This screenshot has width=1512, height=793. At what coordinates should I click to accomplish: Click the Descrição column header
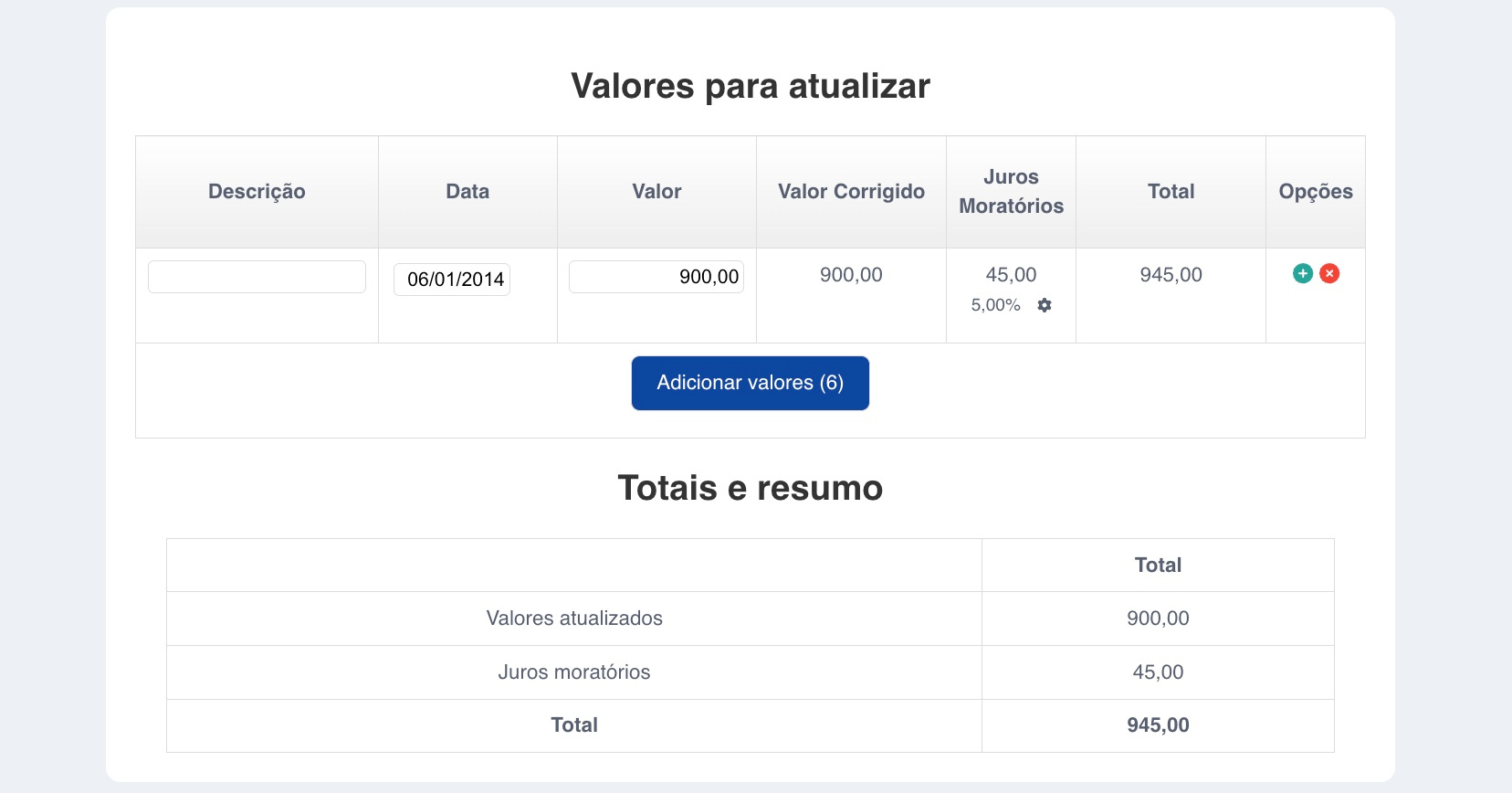coord(257,192)
